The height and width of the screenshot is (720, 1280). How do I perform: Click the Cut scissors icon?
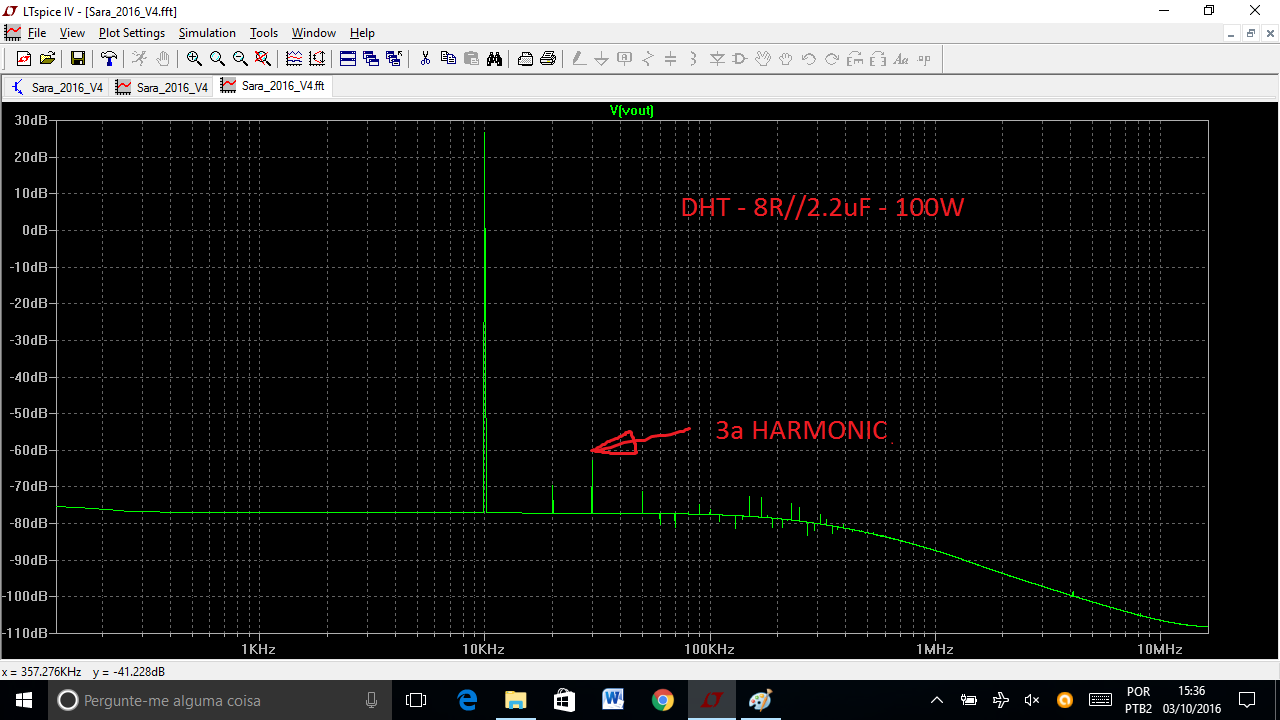(x=425, y=59)
